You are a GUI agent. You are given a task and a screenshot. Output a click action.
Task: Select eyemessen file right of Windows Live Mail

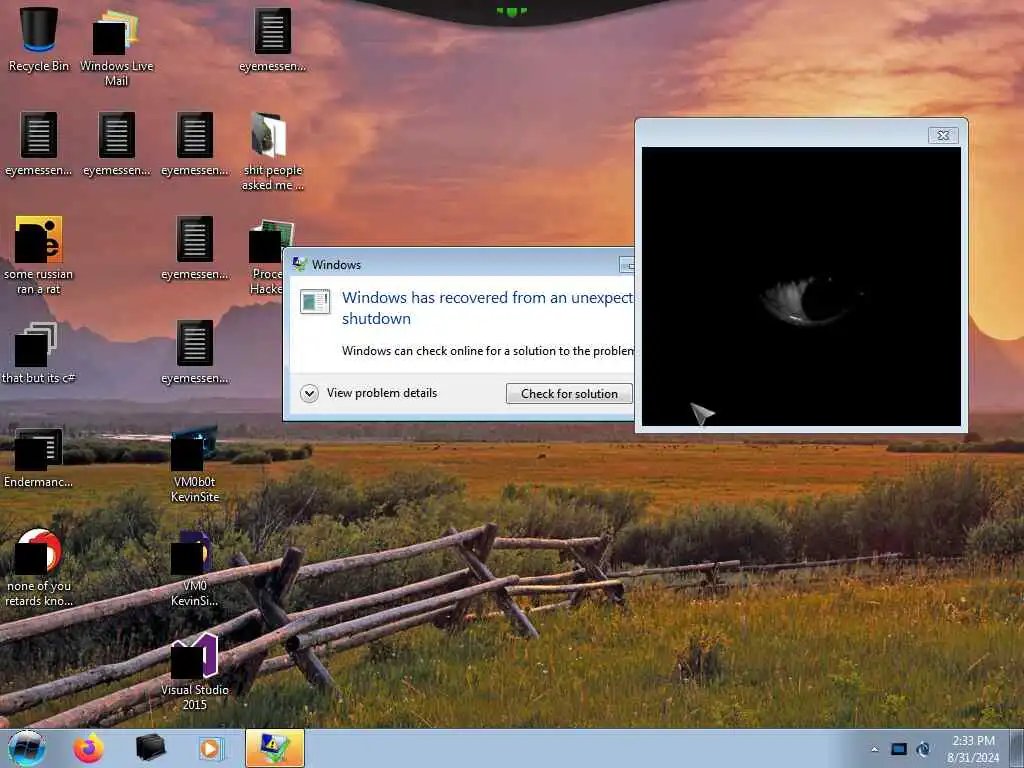(x=272, y=39)
